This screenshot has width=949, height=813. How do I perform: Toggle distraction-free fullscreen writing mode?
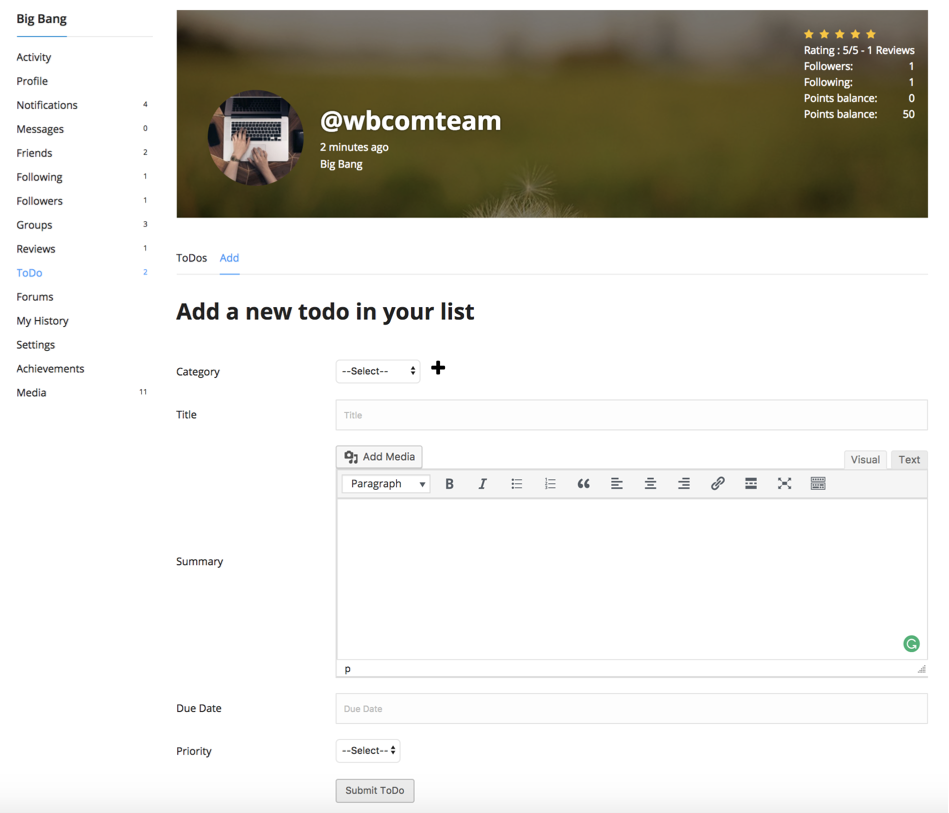point(784,483)
